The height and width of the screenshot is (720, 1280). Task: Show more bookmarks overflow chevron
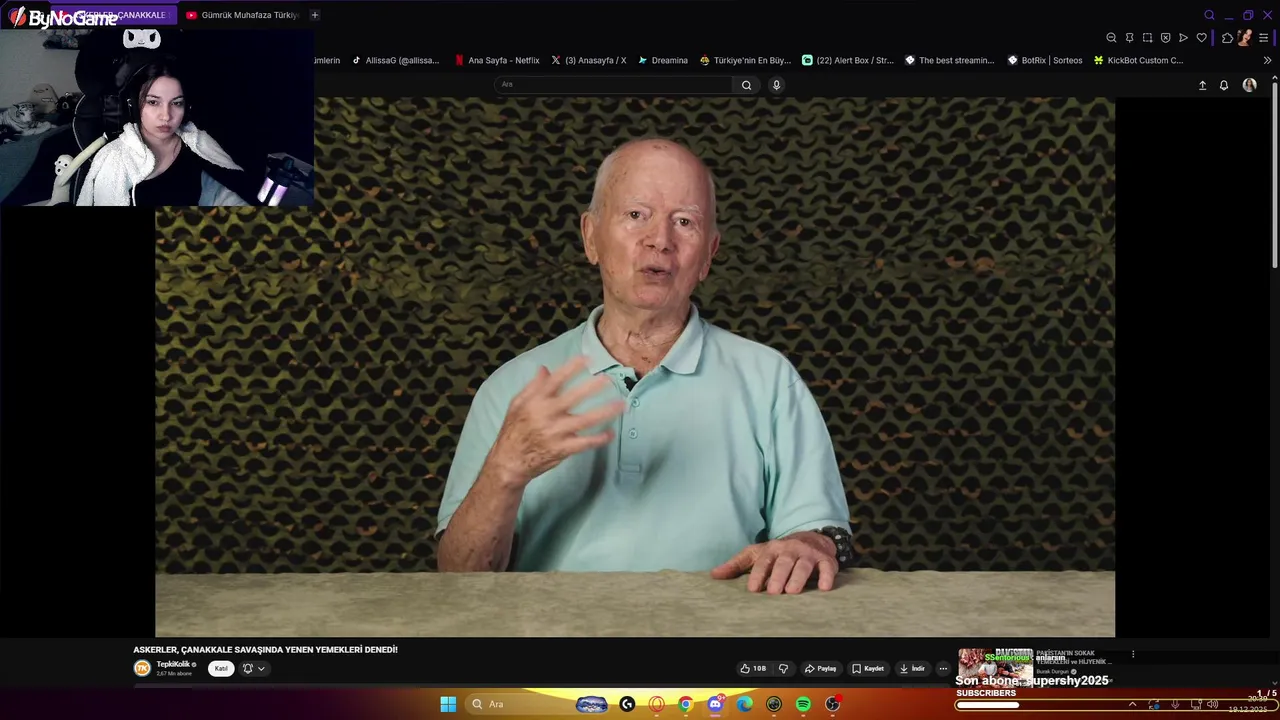coord(1267,60)
